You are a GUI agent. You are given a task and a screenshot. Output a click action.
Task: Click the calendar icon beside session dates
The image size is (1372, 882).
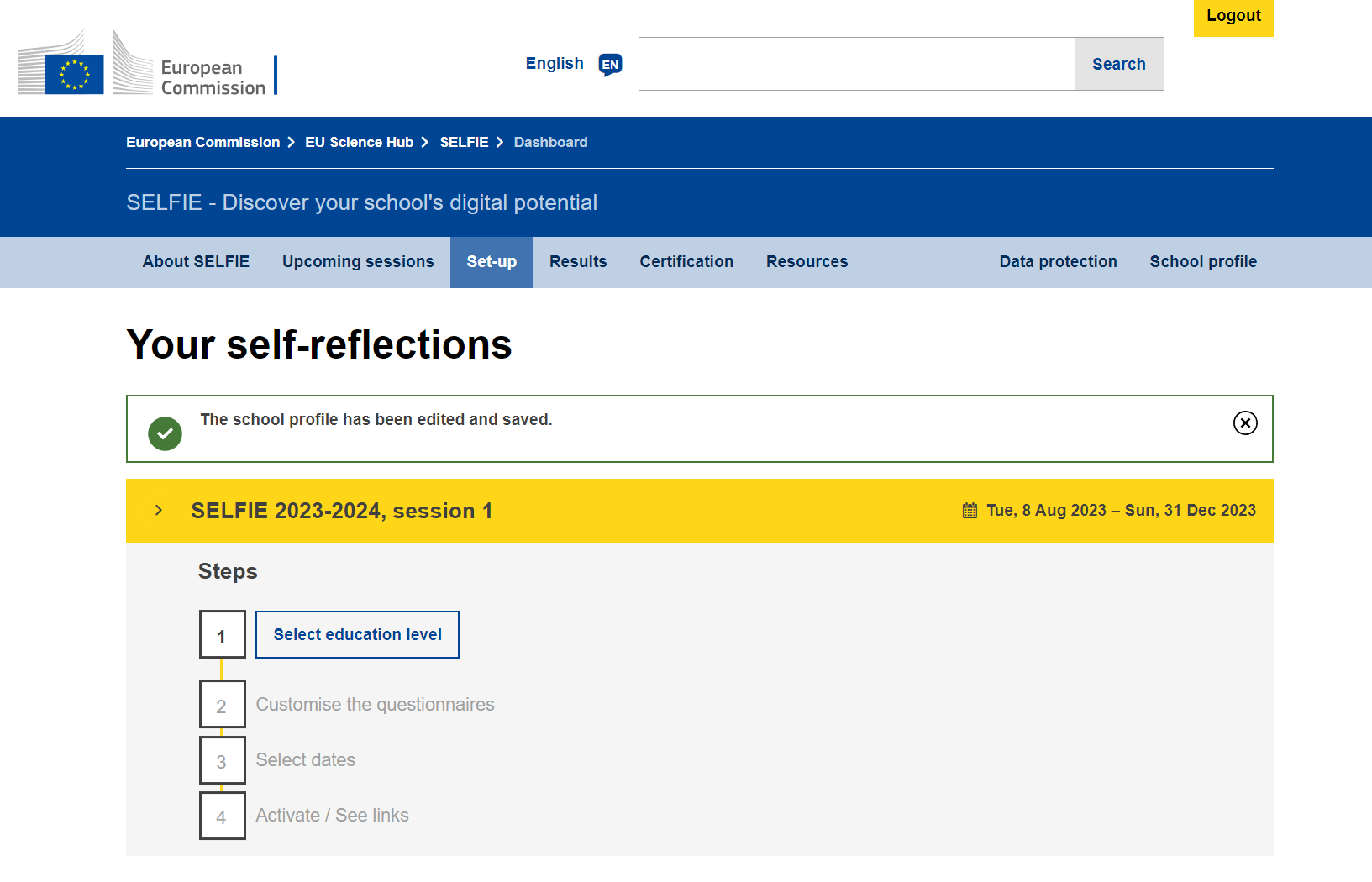click(970, 511)
